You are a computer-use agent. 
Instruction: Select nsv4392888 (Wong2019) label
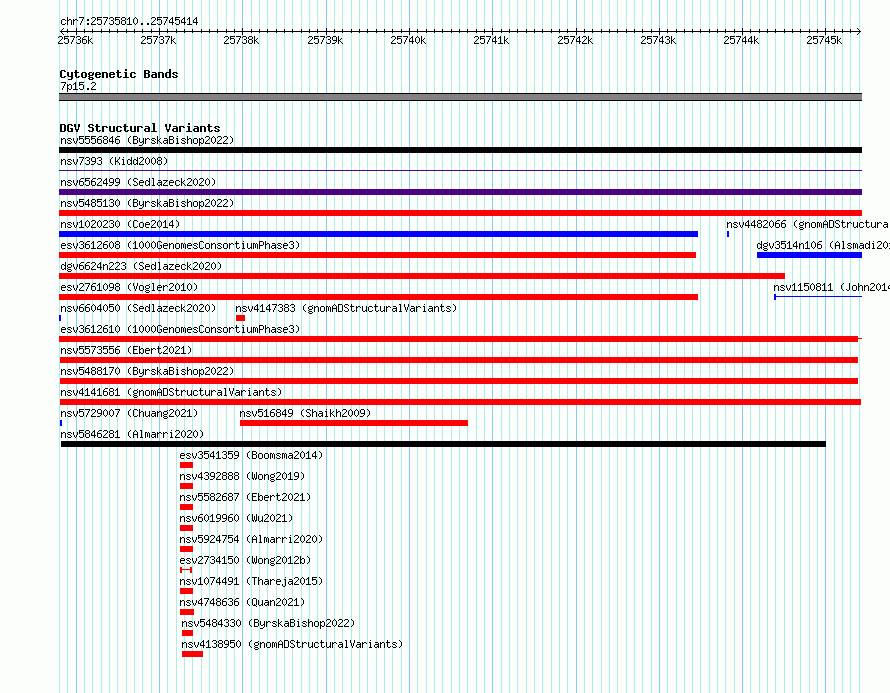tap(242, 476)
